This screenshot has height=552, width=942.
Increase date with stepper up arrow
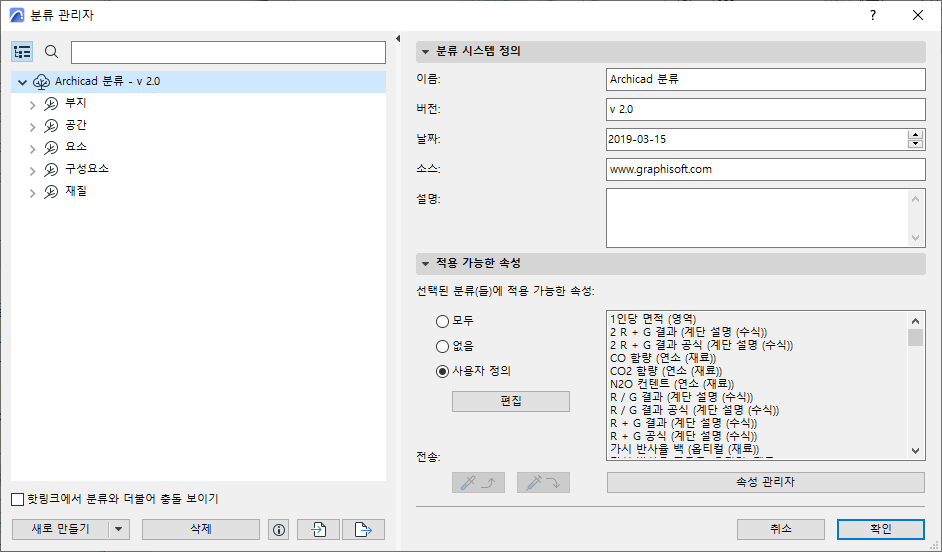coord(916,135)
